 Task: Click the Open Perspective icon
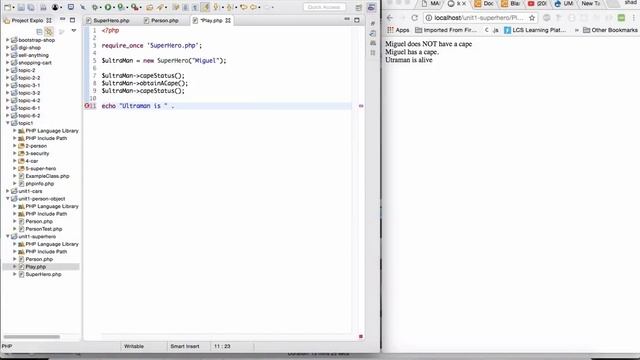tap(358, 7)
